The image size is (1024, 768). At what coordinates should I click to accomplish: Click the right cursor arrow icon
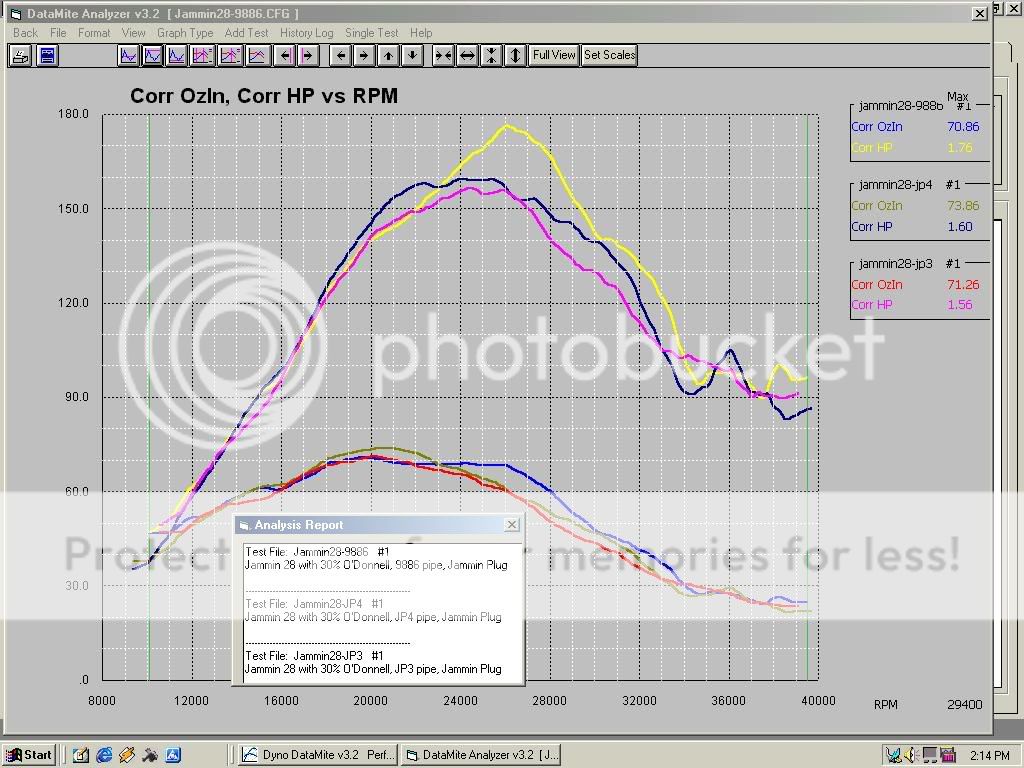308,55
